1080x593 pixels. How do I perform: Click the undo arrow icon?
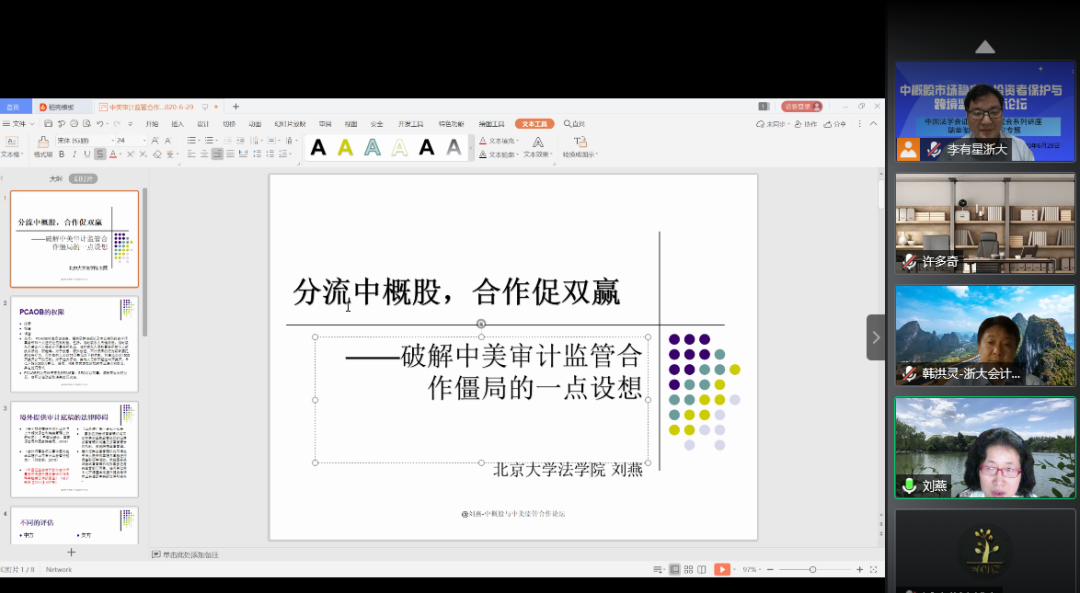coord(100,123)
